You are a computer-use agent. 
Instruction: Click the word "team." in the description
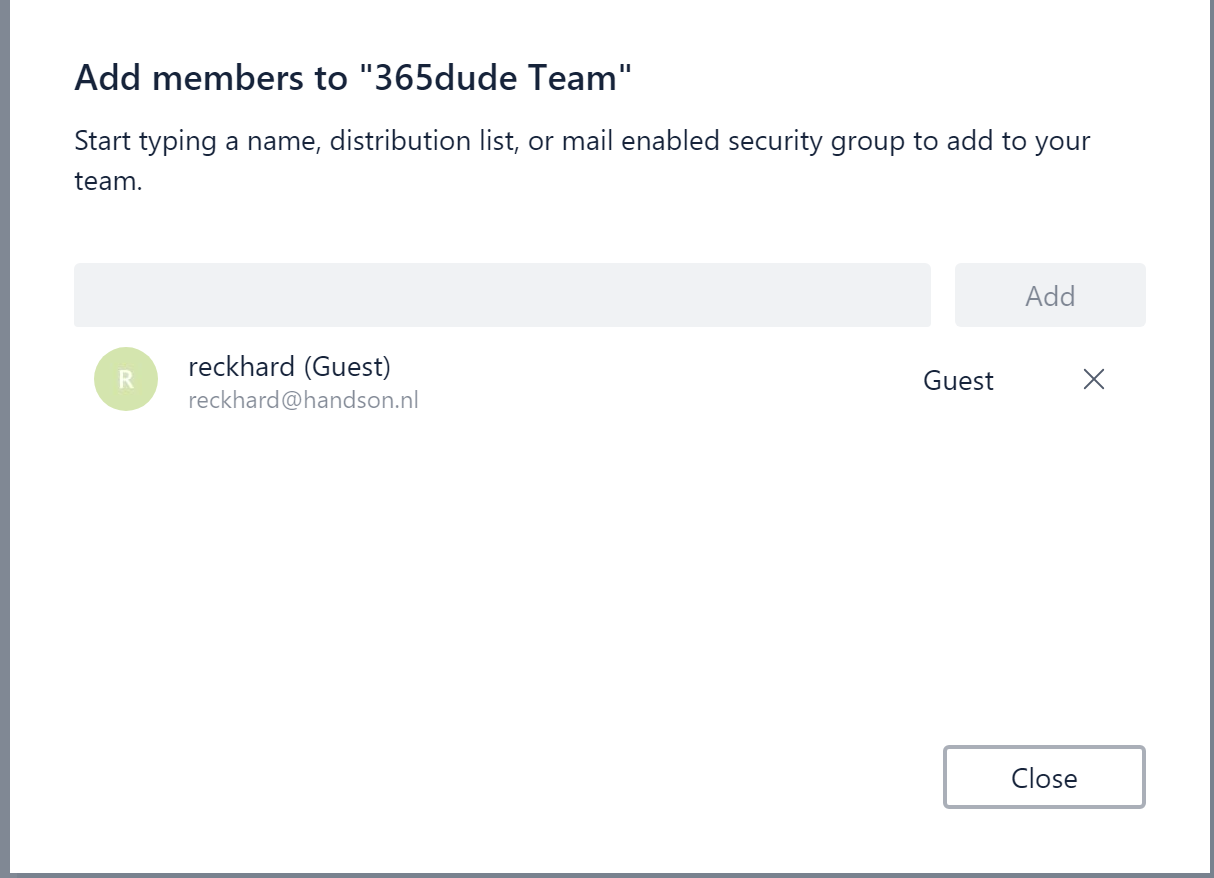[x=108, y=184]
